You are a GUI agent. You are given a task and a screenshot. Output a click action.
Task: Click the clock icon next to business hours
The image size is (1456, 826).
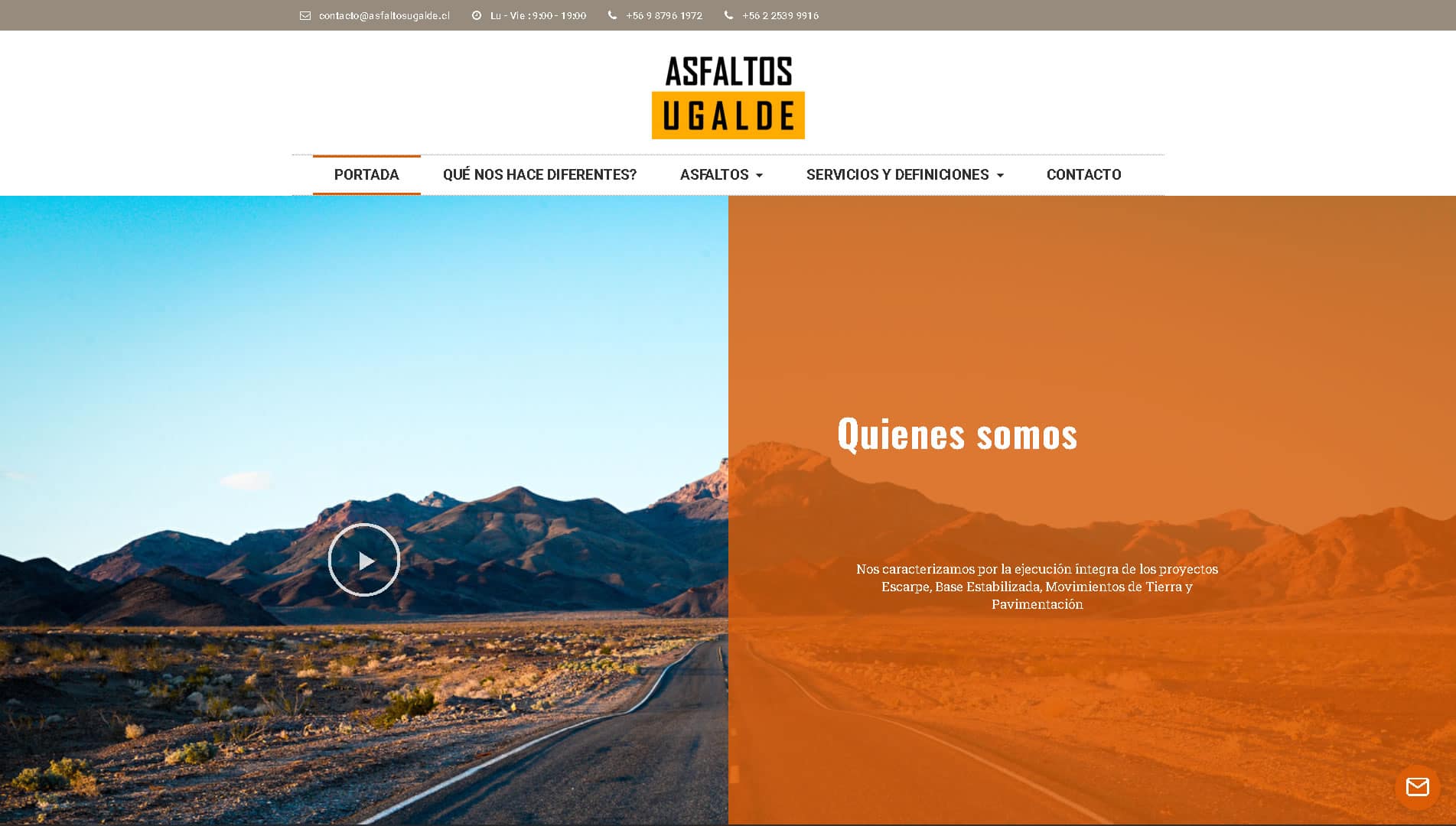pos(477,15)
